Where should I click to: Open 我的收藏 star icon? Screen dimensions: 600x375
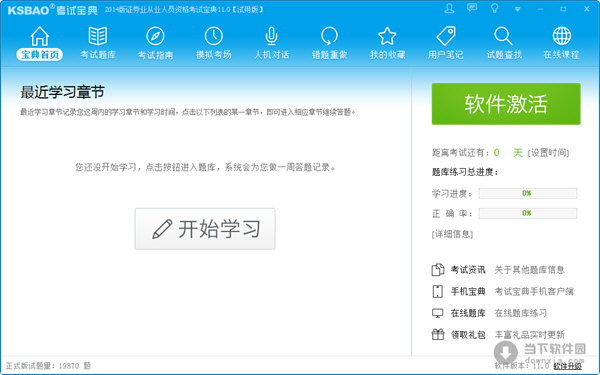tap(387, 36)
